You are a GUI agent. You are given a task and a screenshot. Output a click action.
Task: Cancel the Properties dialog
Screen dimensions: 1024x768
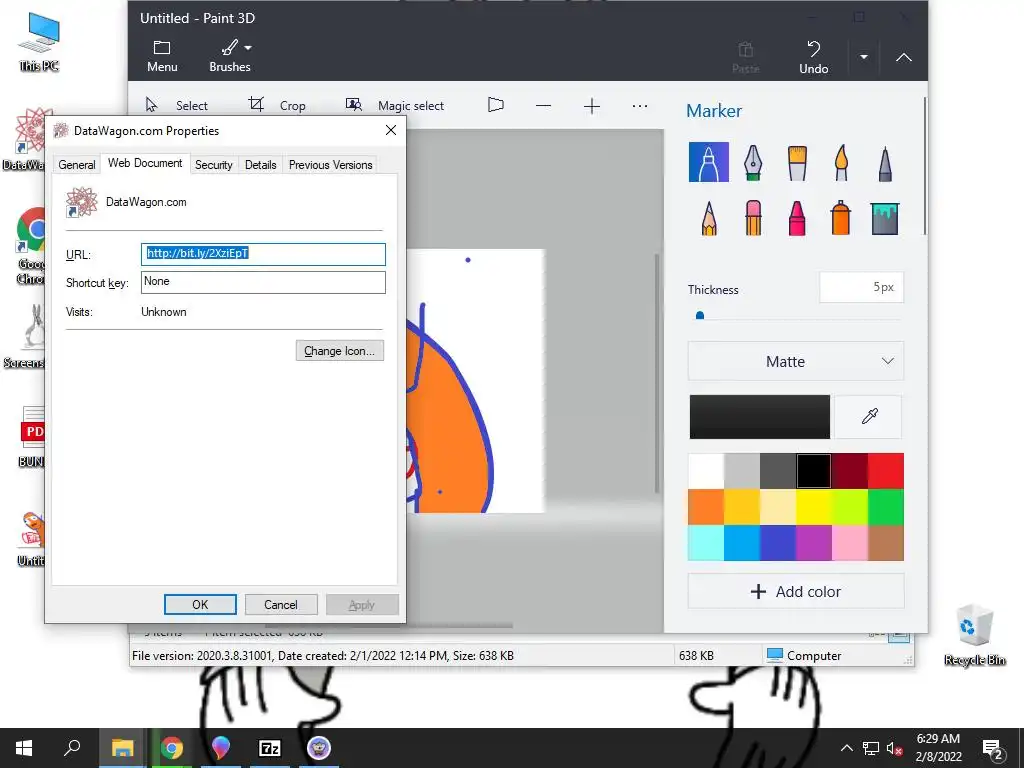tap(281, 605)
